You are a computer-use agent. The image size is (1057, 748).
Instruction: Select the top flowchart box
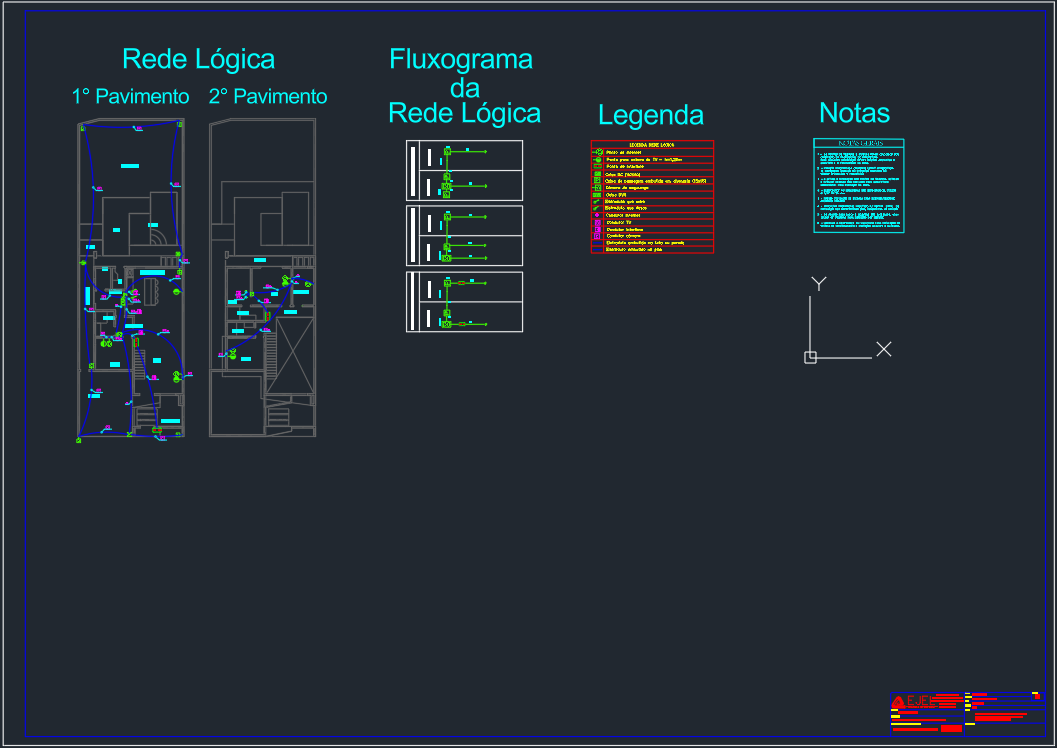coord(464,170)
